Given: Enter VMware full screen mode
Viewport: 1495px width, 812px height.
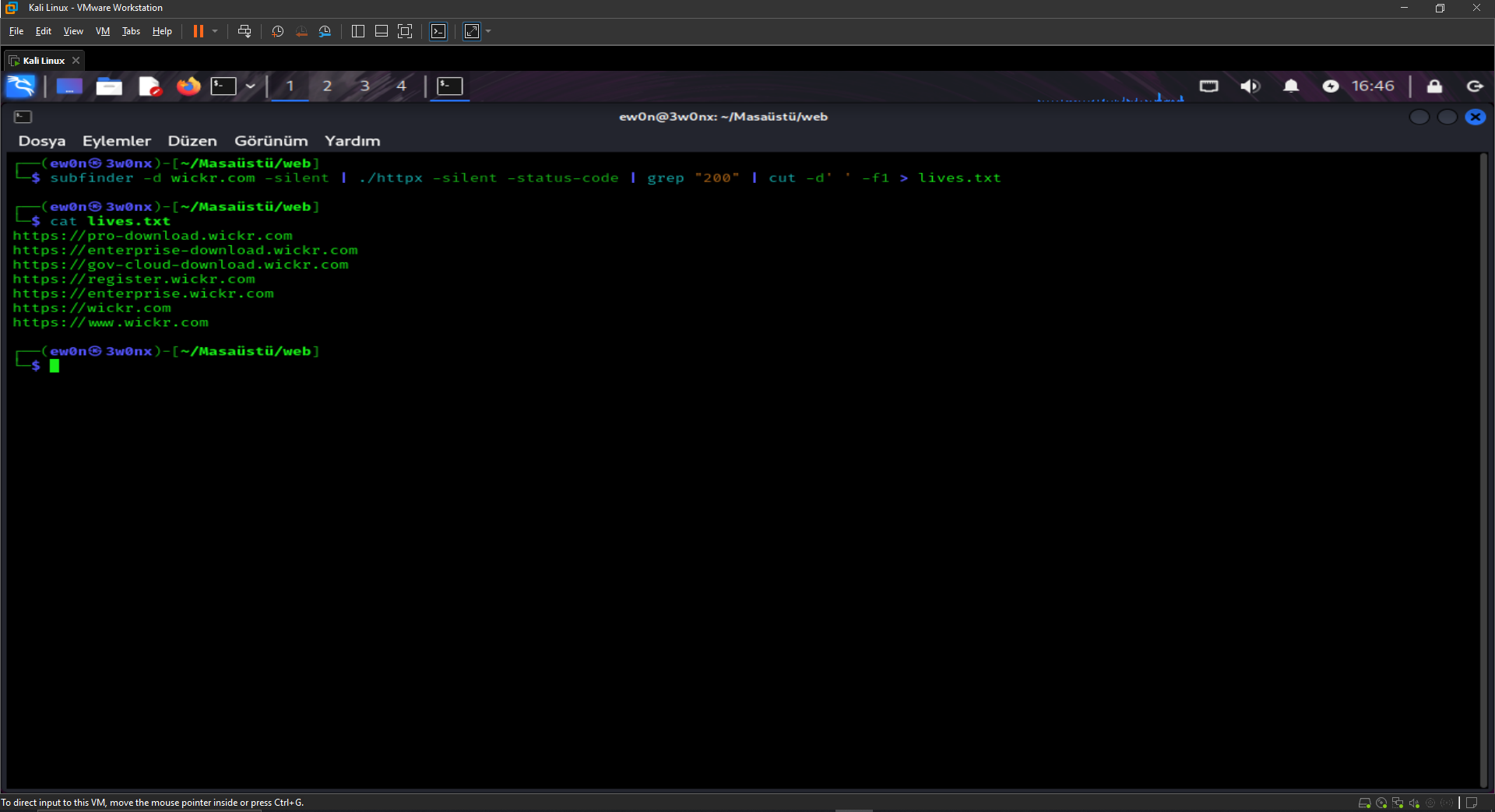Looking at the screenshot, I should pyautogui.click(x=405, y=31).
